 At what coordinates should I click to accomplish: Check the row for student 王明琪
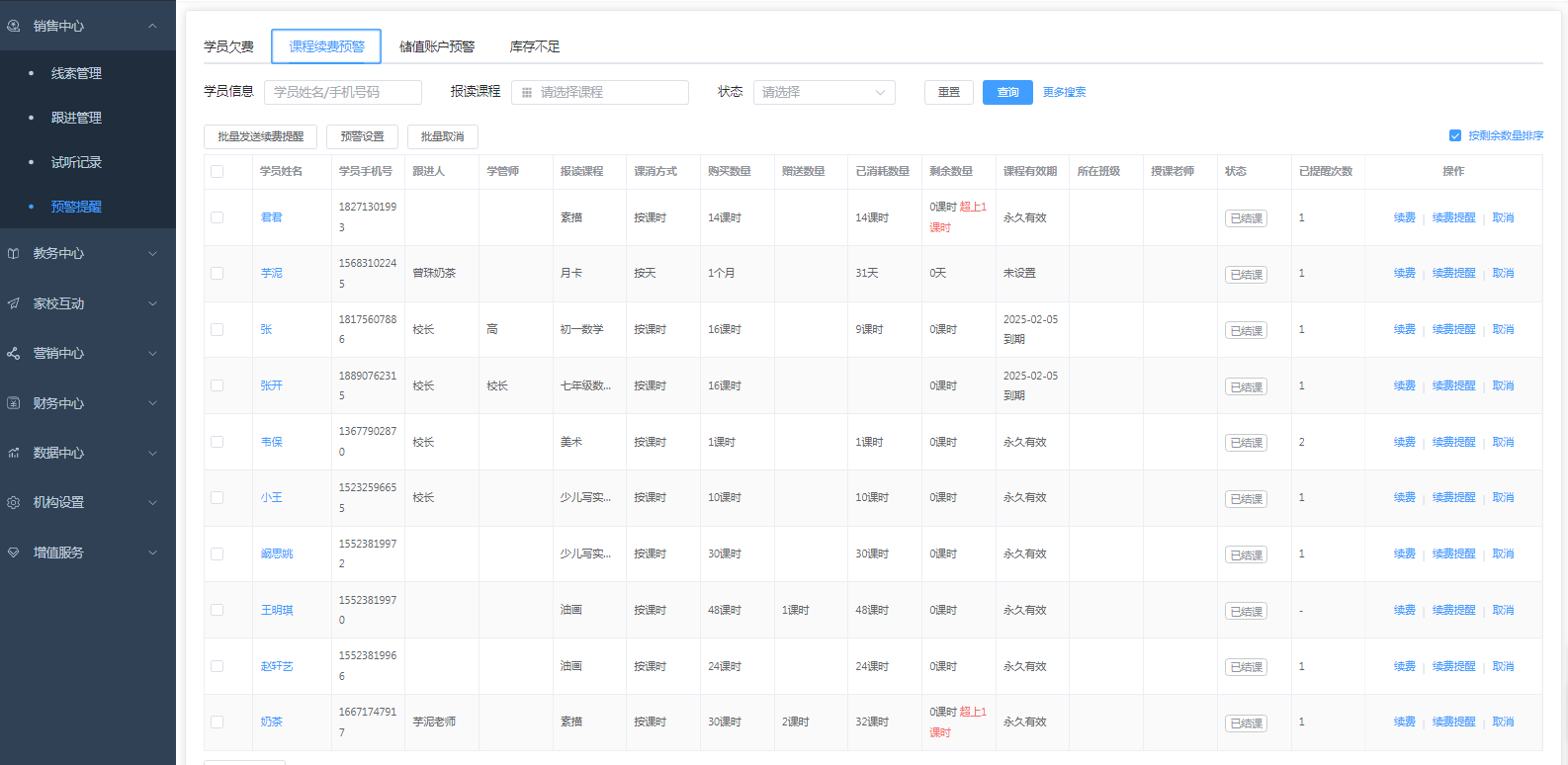[x=218, y=610]
